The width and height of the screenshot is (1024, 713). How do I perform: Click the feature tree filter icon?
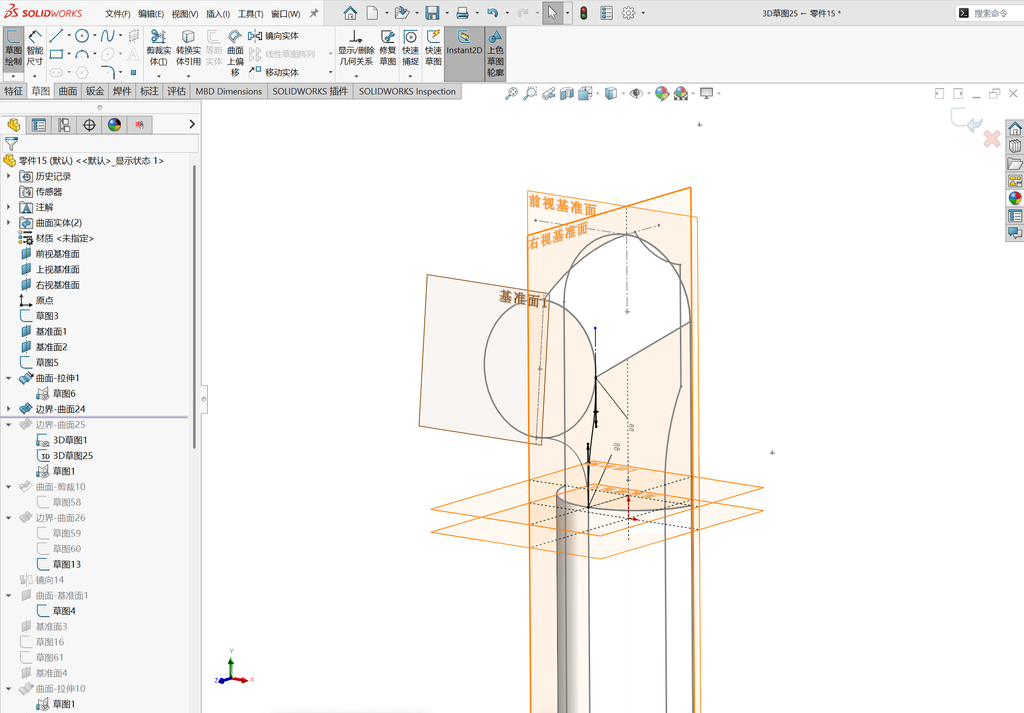click(11, 144)
